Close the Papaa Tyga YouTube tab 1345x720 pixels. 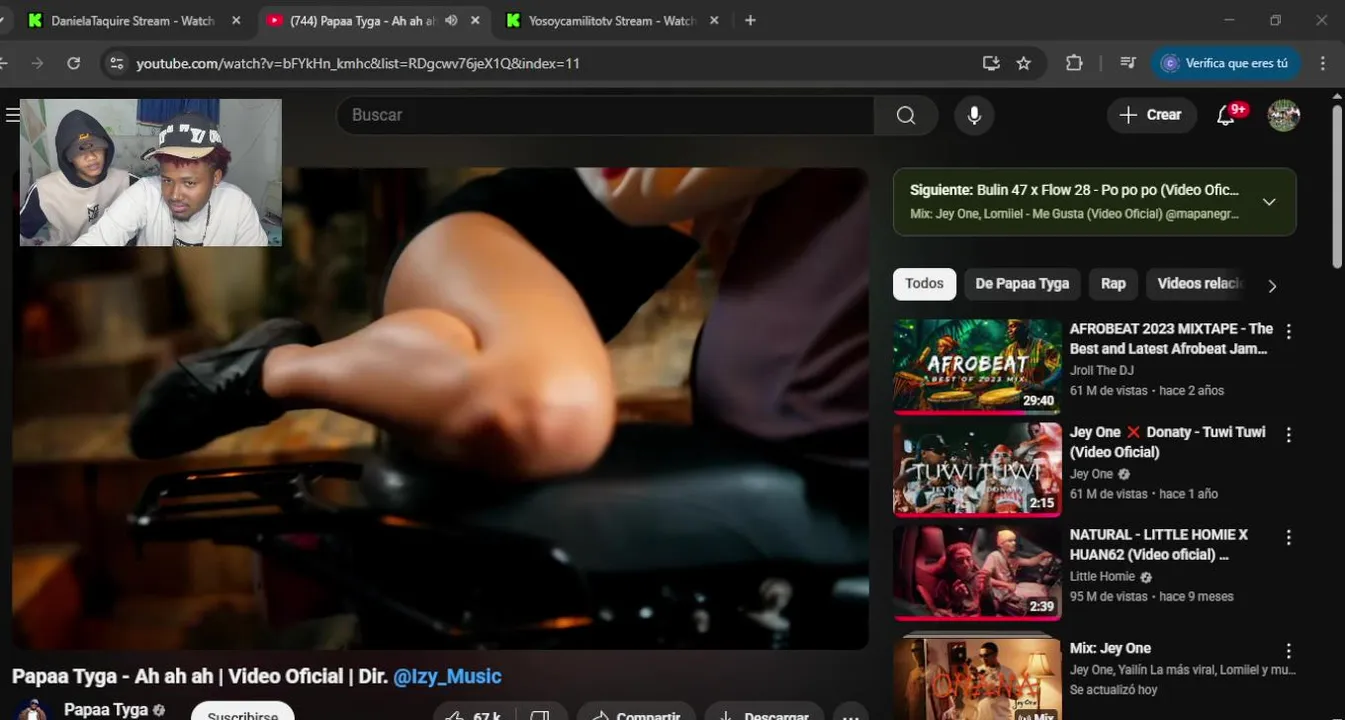pos(475,20)
